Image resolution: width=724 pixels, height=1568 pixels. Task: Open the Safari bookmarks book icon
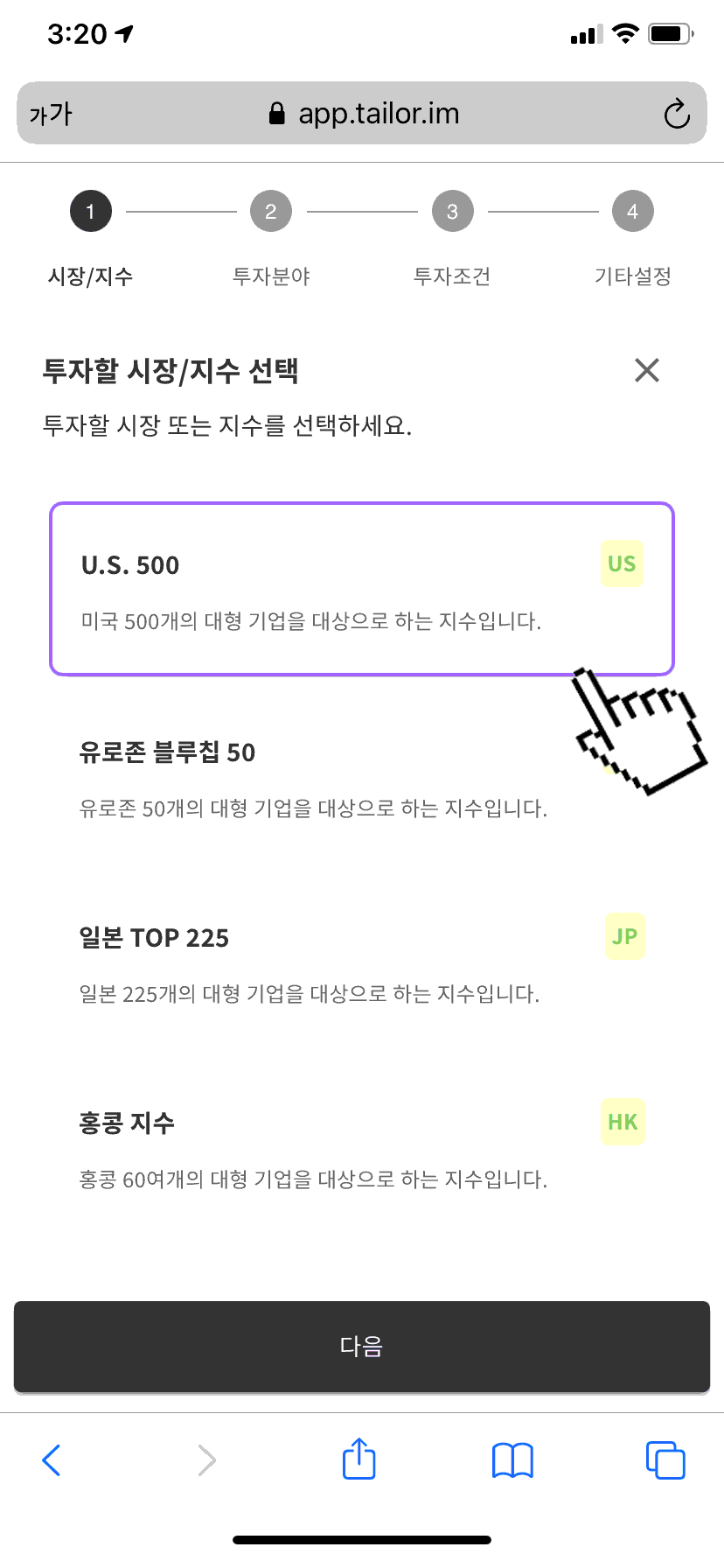coord(512,1460)
